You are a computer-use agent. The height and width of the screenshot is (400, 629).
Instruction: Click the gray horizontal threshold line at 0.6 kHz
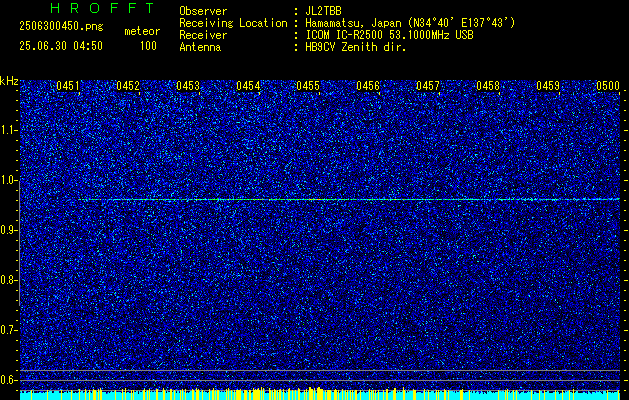pyautogui.click(x=320, y=380)
